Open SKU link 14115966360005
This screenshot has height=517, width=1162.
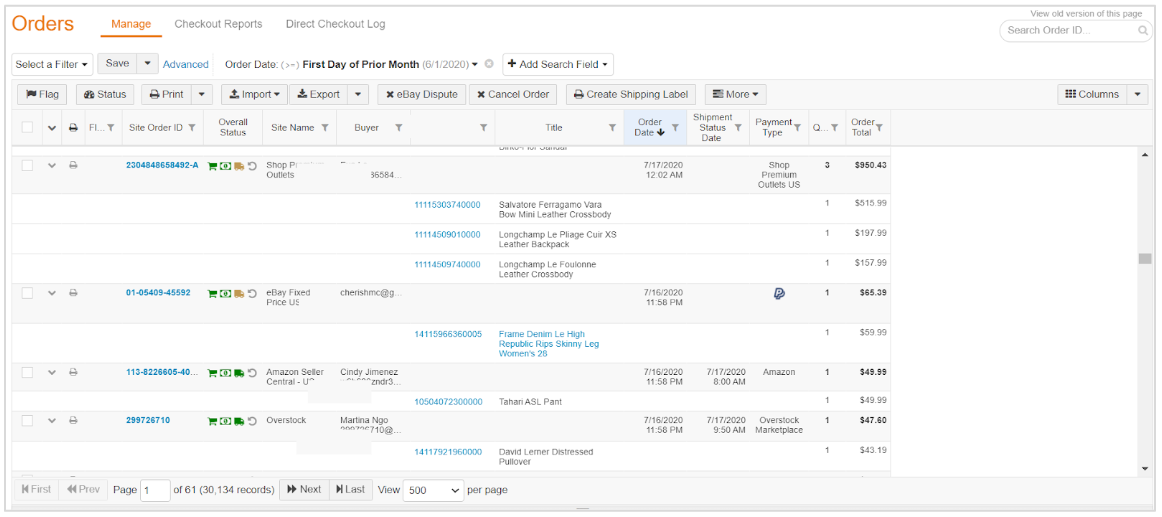click(x=448, y=334)
